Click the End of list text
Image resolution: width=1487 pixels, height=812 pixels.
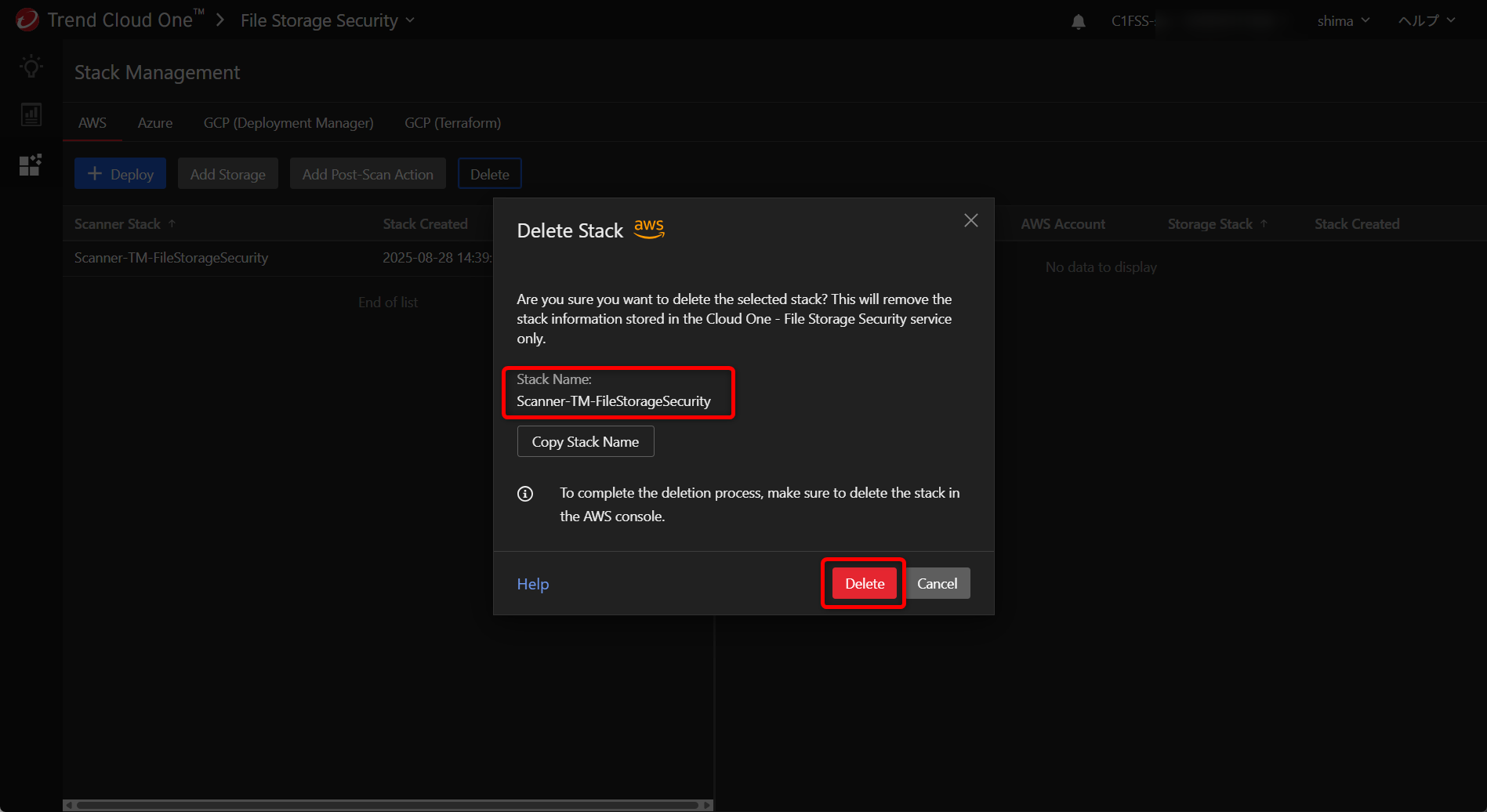point(388,303)
